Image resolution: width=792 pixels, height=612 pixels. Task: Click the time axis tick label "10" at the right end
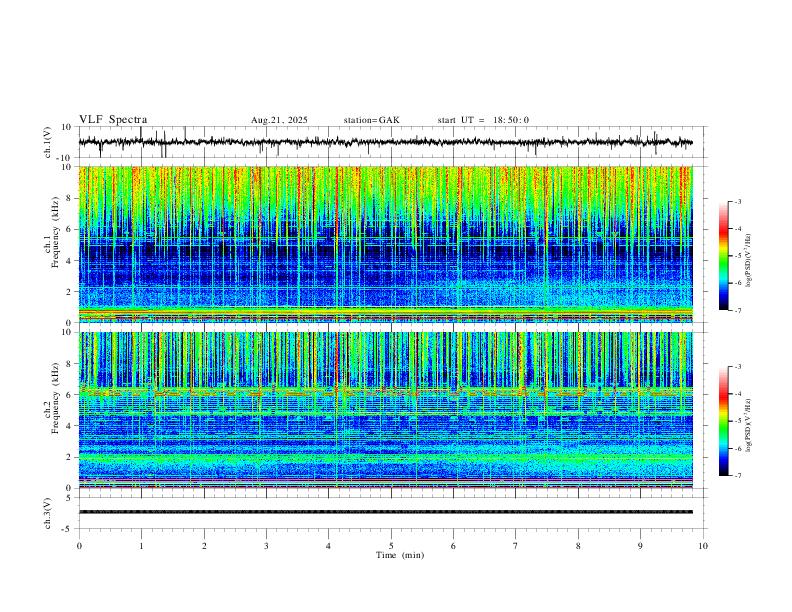coord(703,546)
